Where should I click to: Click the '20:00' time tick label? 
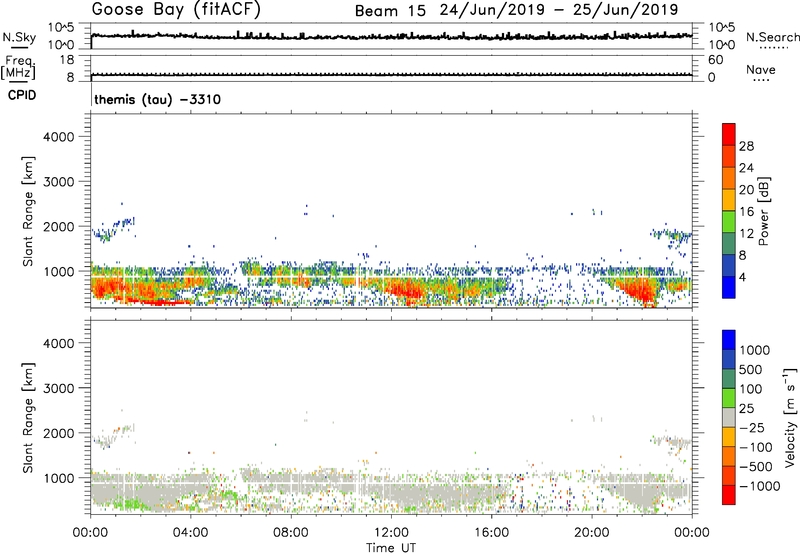pyautogui.click(x=591, y=533)
